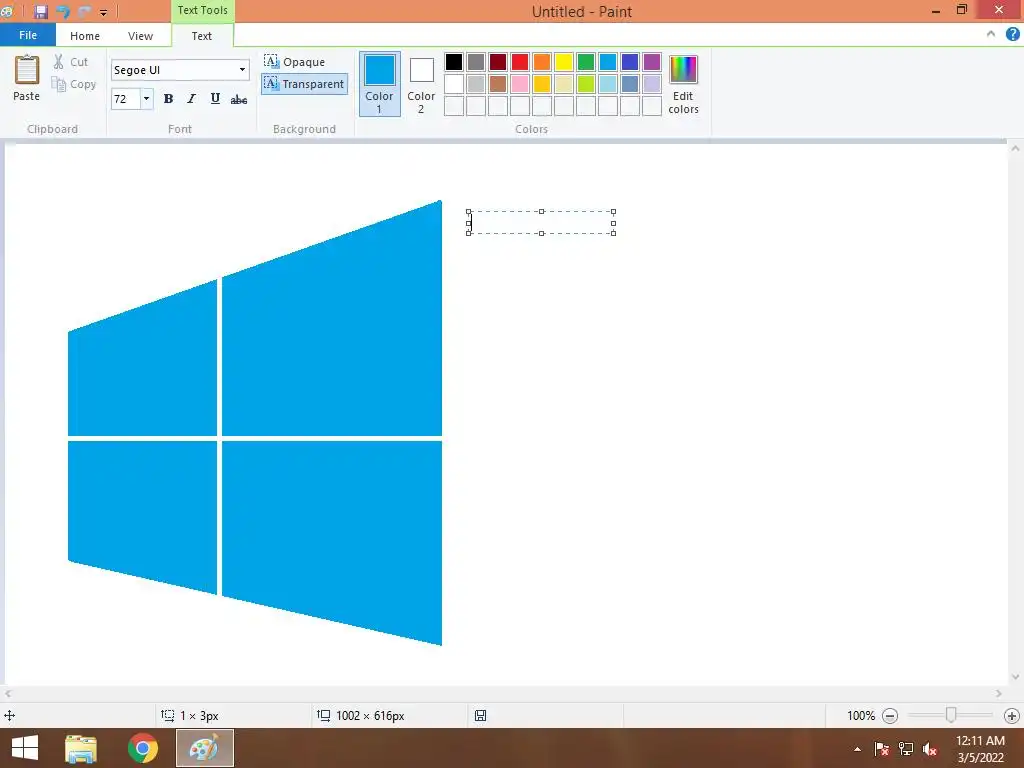Pick the lime color swatch
Viewport: 1024px width, 768px height.
coord(586,84)
